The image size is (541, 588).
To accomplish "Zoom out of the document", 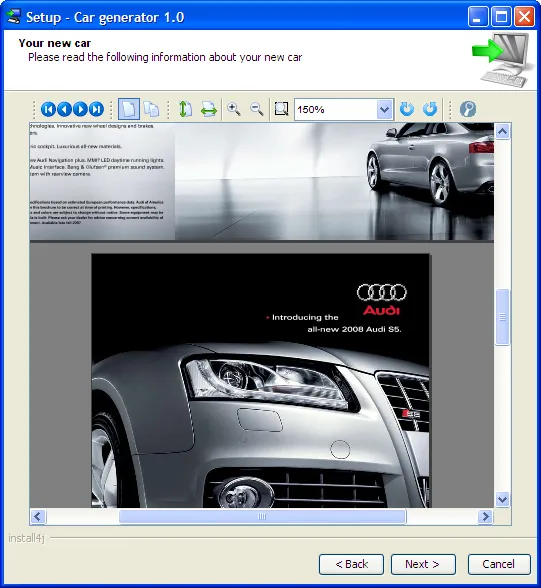I will pos(257,110).
